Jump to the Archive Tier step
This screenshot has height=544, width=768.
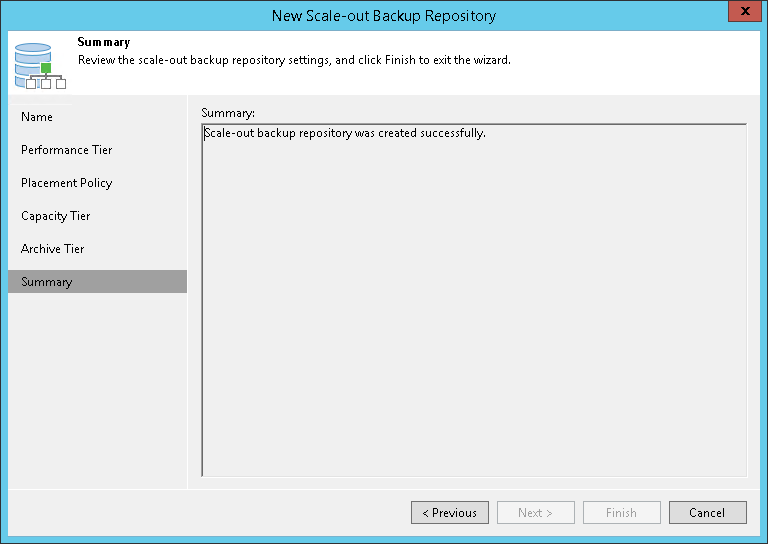tap(53, 249)
